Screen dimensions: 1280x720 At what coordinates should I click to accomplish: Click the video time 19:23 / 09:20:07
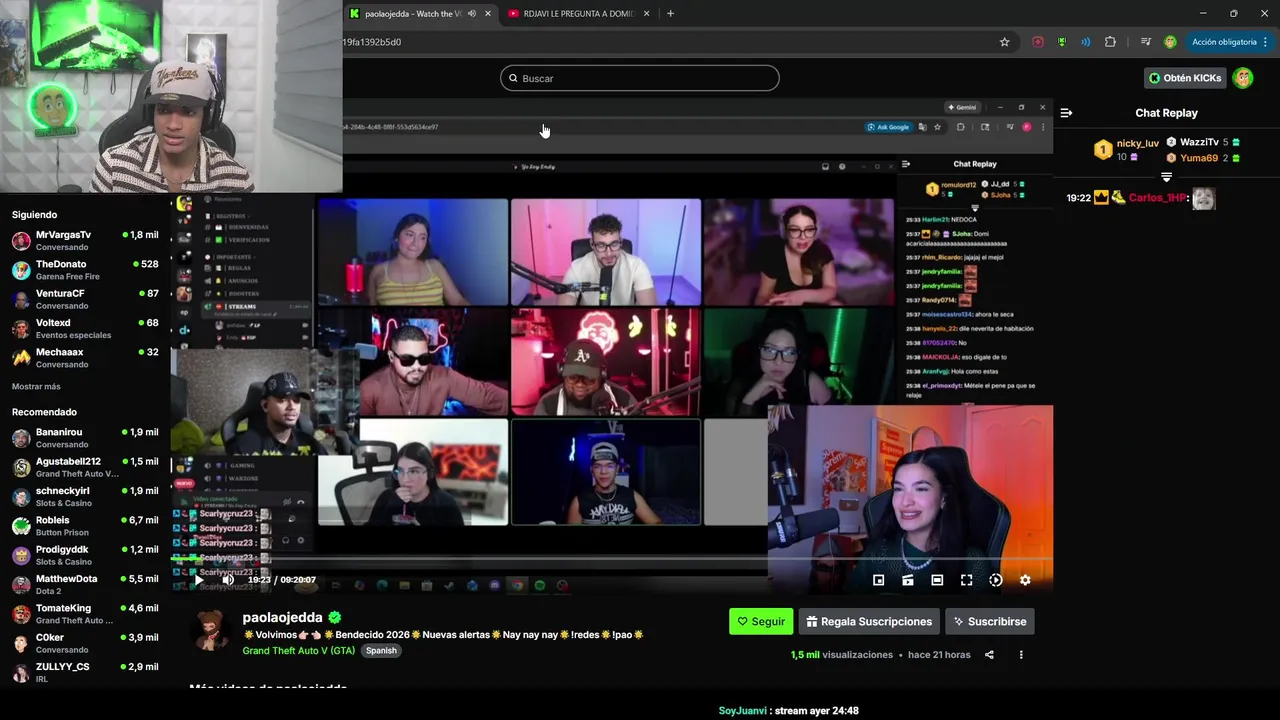pyautogui.click(x=282, y=580)
